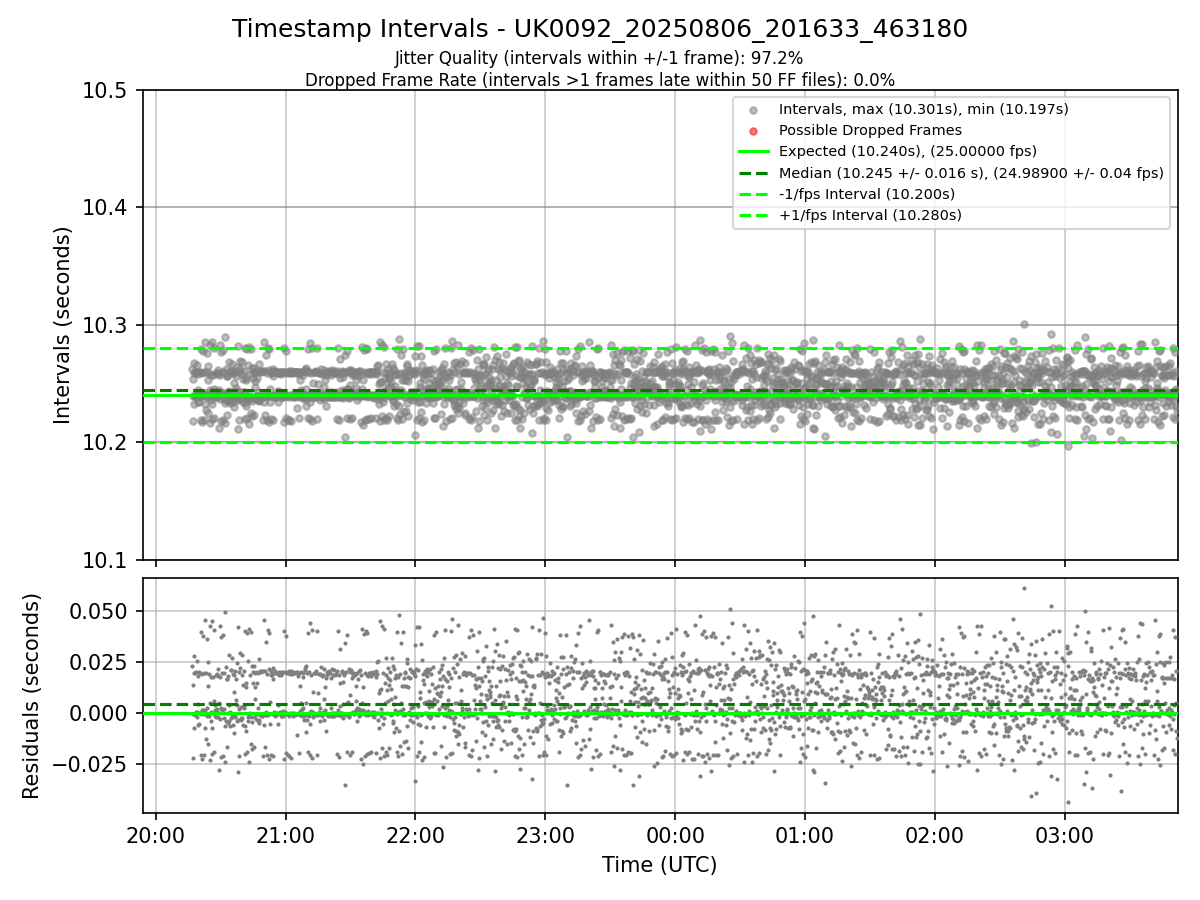Click the 10.4 tick label on intervals axis

click(107, 208)
